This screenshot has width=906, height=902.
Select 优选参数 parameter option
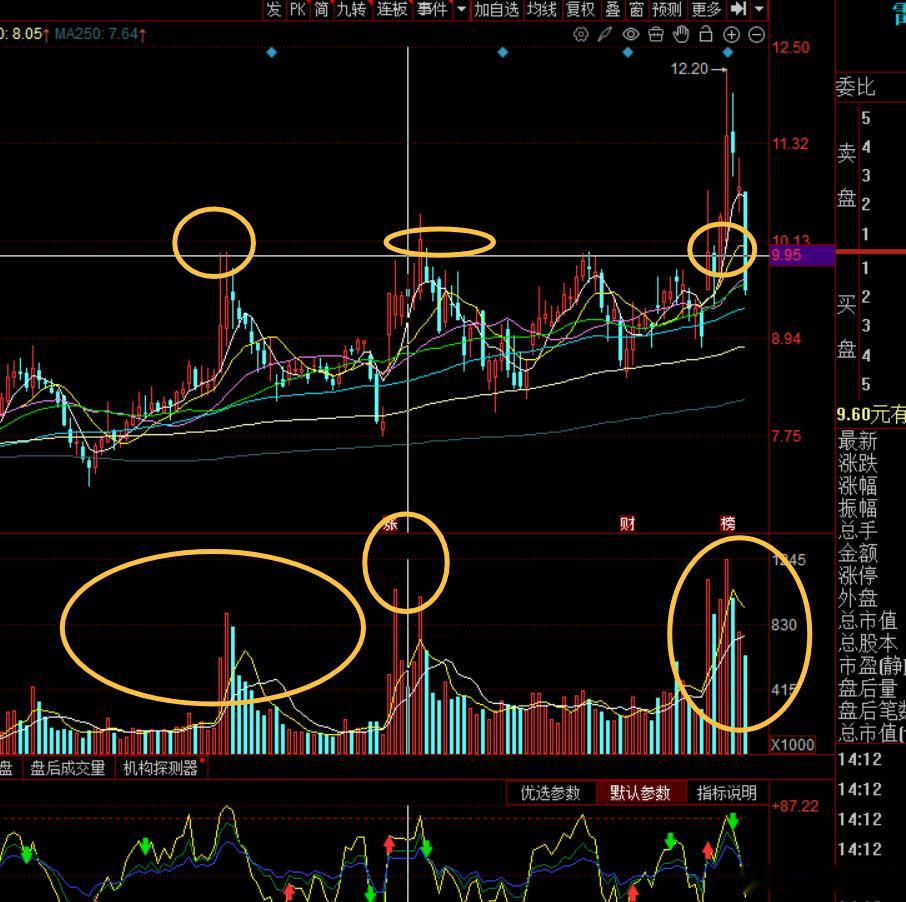[x=551, y=793]
